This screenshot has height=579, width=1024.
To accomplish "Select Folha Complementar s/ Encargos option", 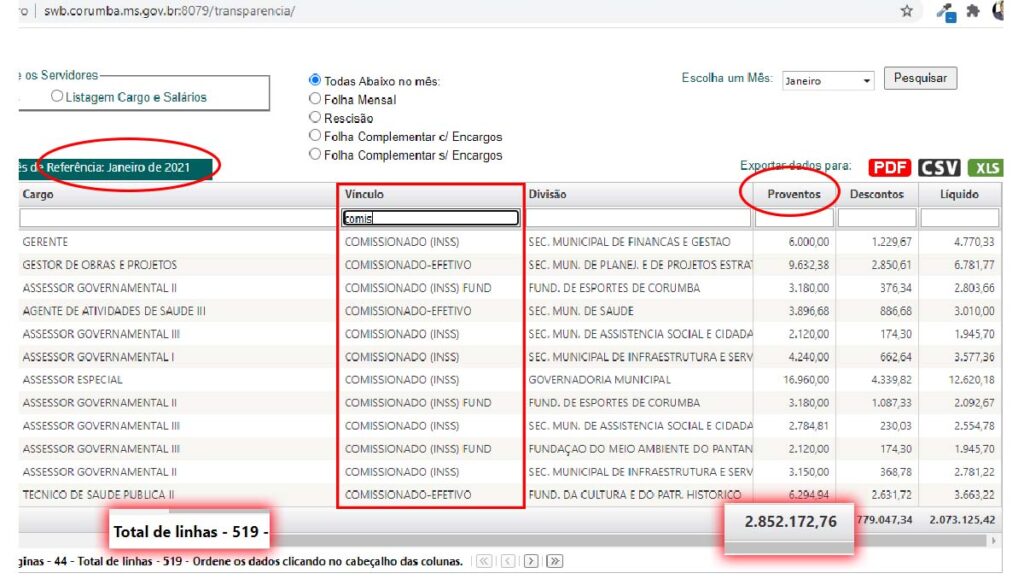I will (x=315, y=154).
